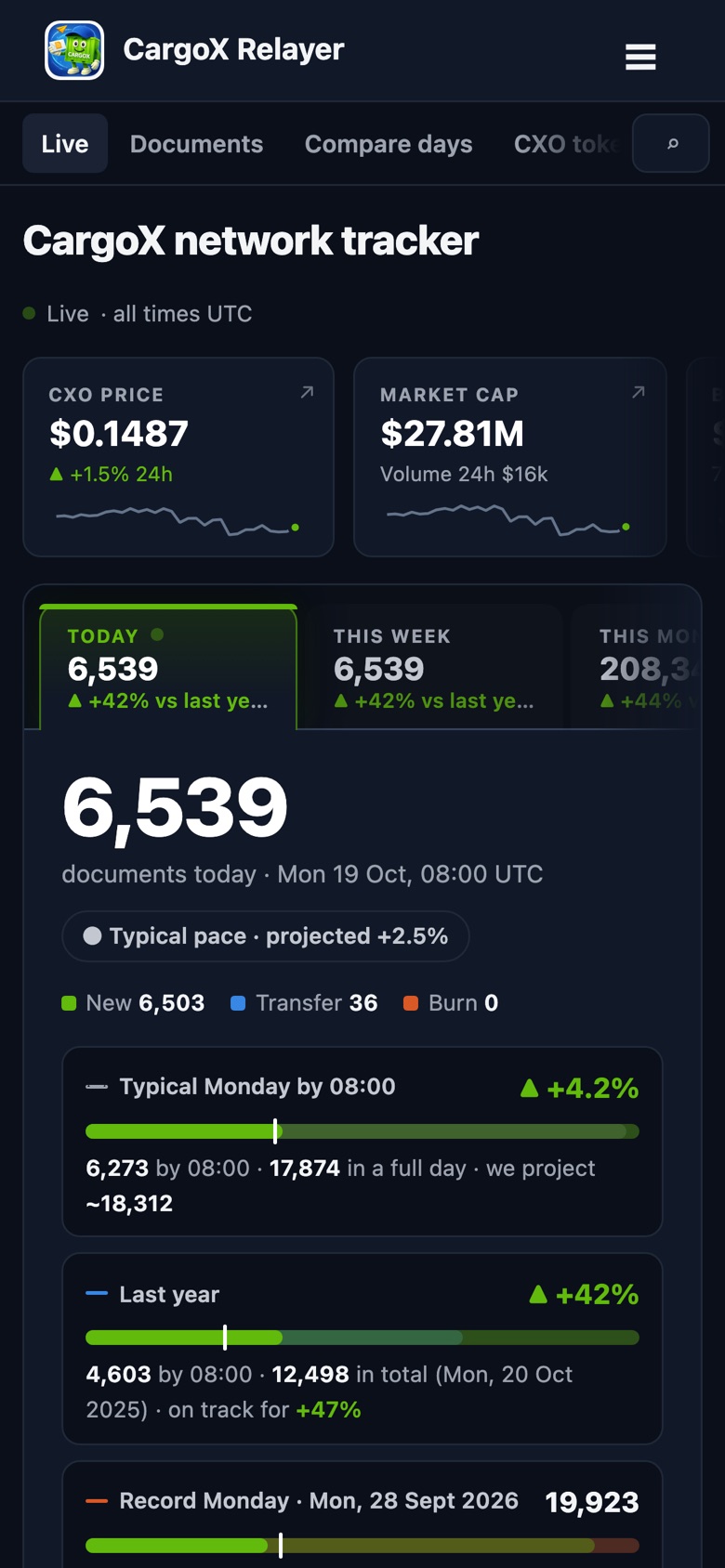Click the 19,923 record value

coord(592,1502)
